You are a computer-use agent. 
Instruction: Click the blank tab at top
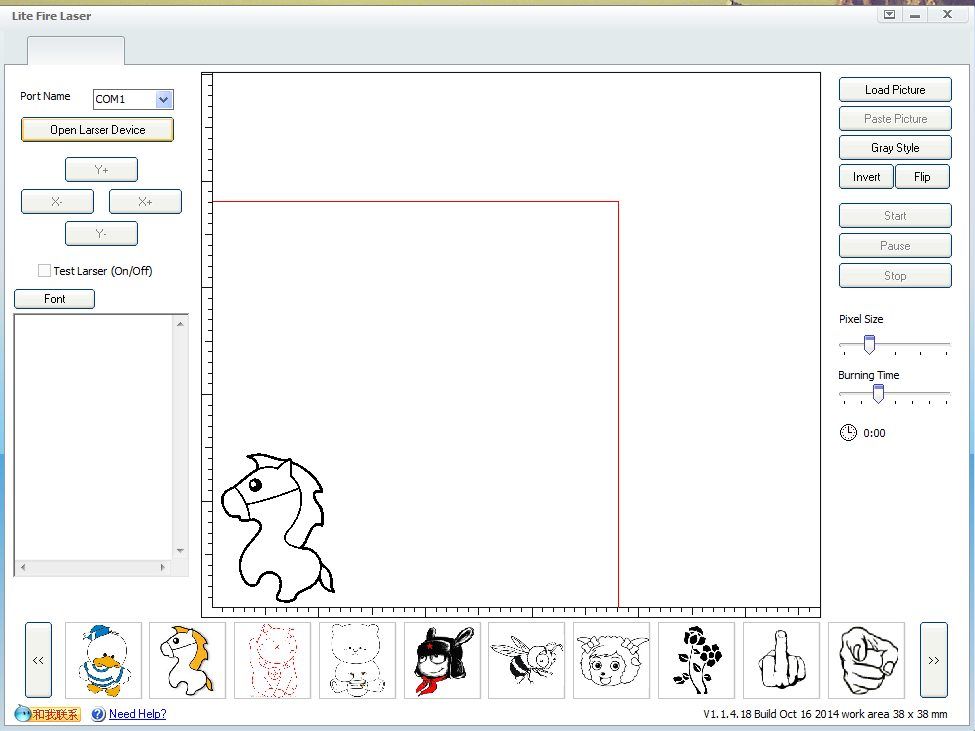(76, 51)
